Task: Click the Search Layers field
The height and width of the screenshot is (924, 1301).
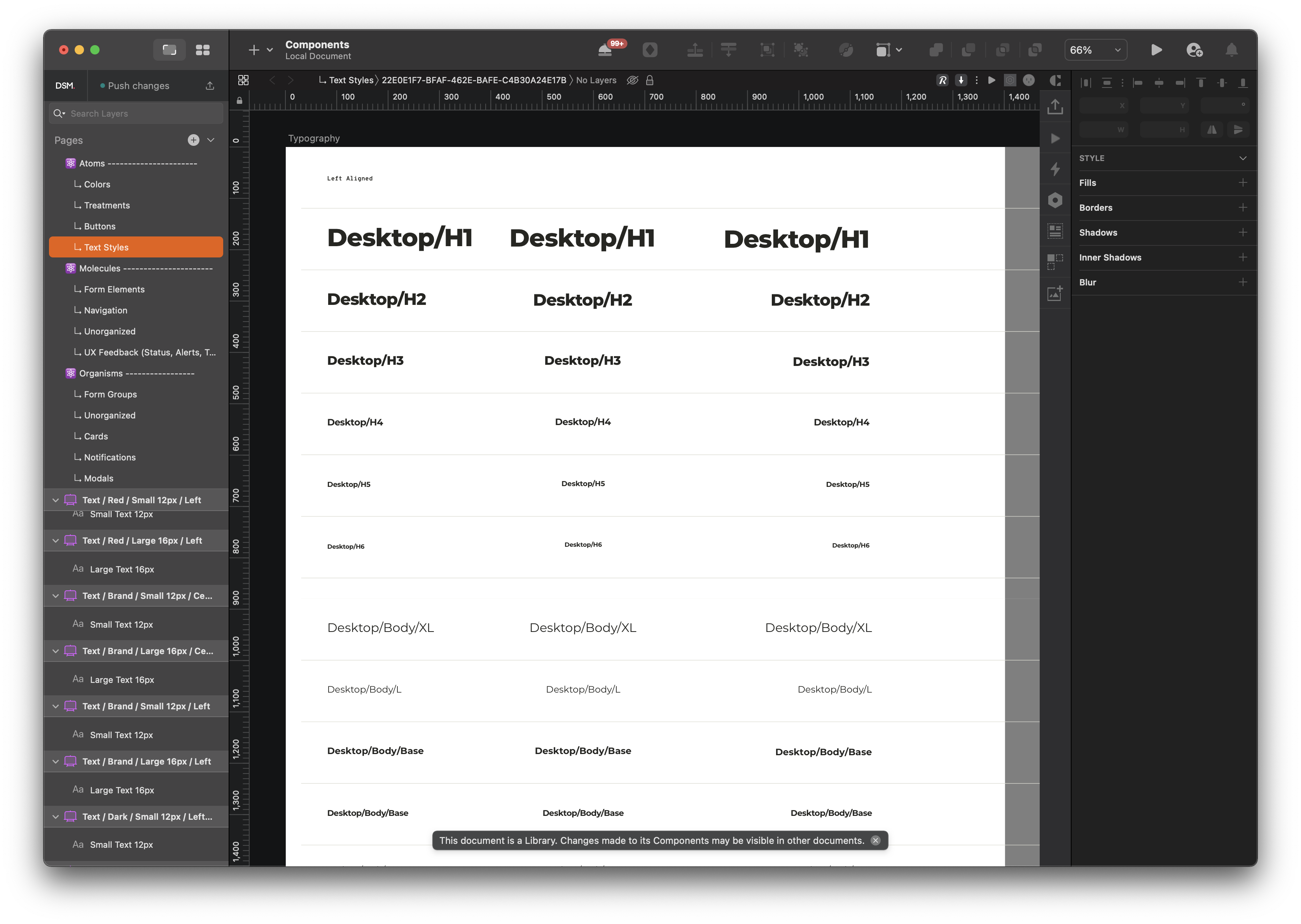Action: [136, 114]
